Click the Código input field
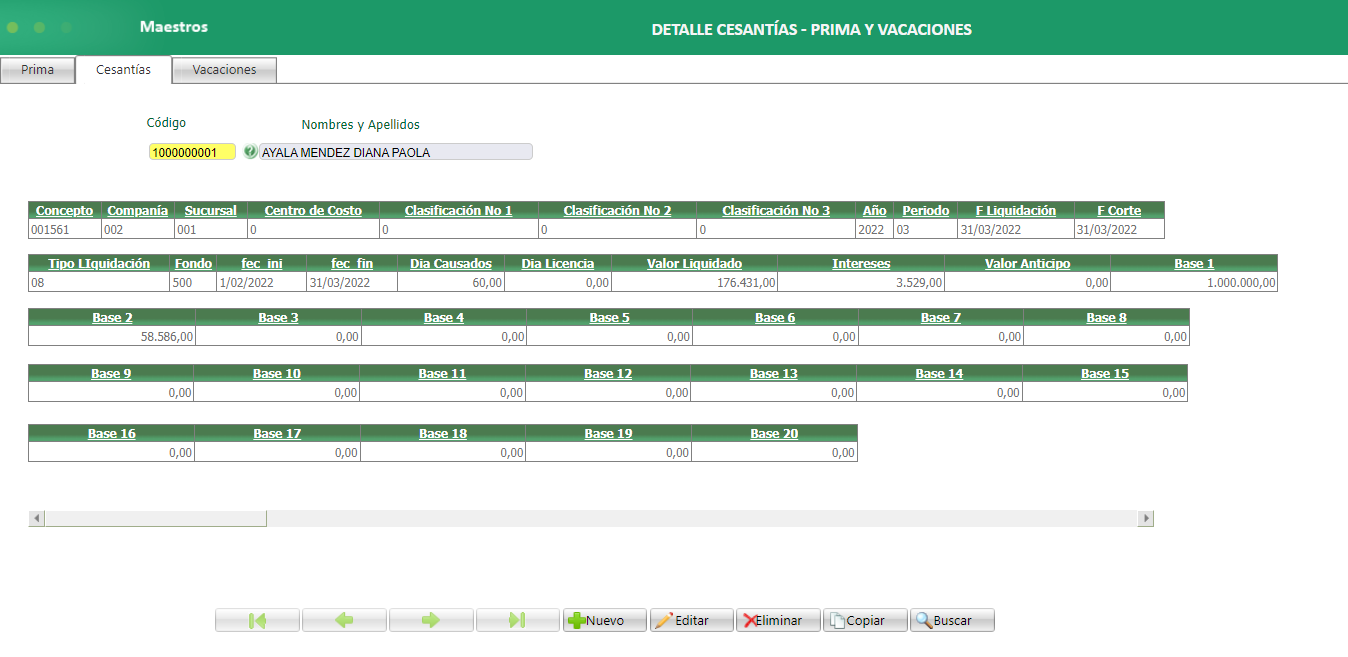The height and width of the screenshot is (657, 1348). pyautogui.click(x=192, y=152)
